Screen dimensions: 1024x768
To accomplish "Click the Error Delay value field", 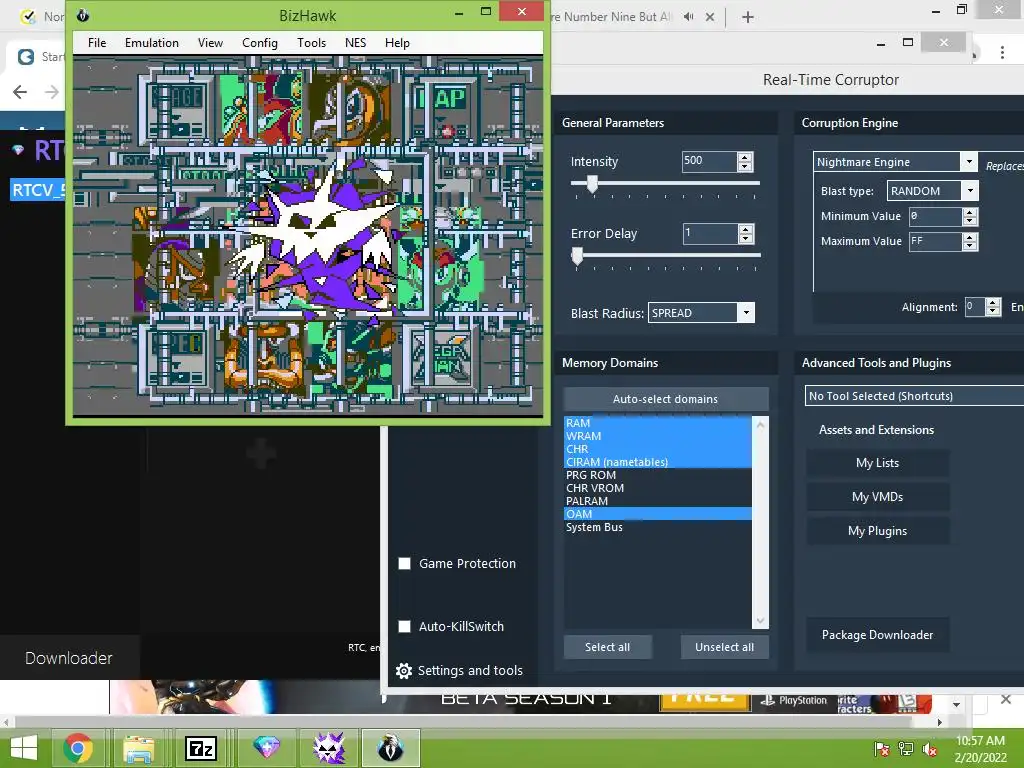I will [711, 233].
